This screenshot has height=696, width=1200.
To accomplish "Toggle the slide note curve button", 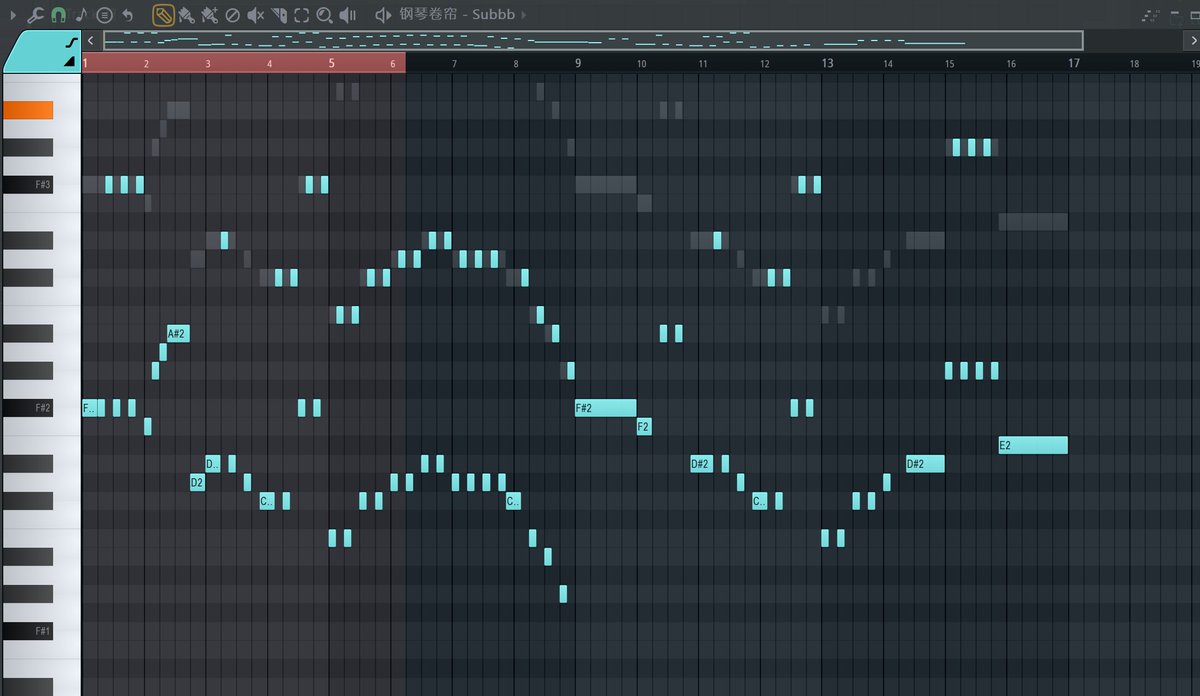I will click(71, 42).
